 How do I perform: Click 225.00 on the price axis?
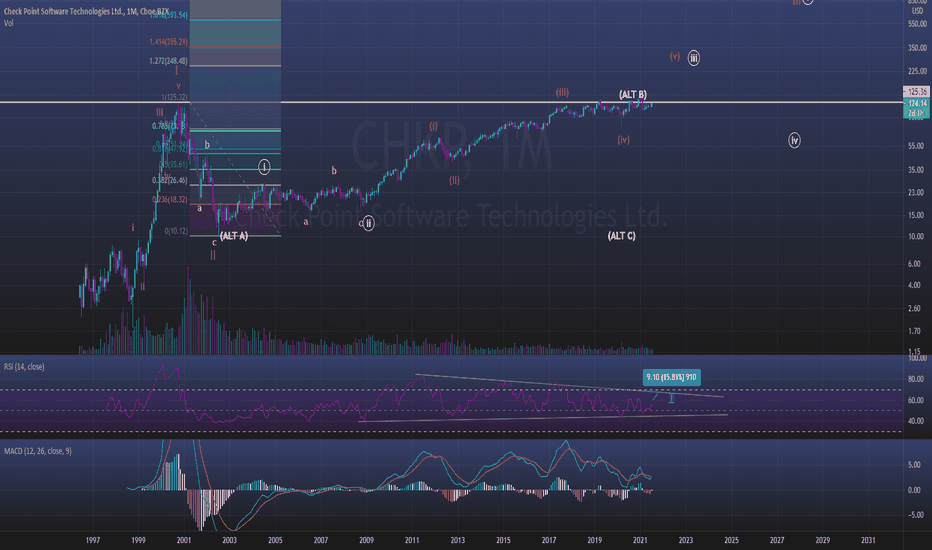coord(917,71)
